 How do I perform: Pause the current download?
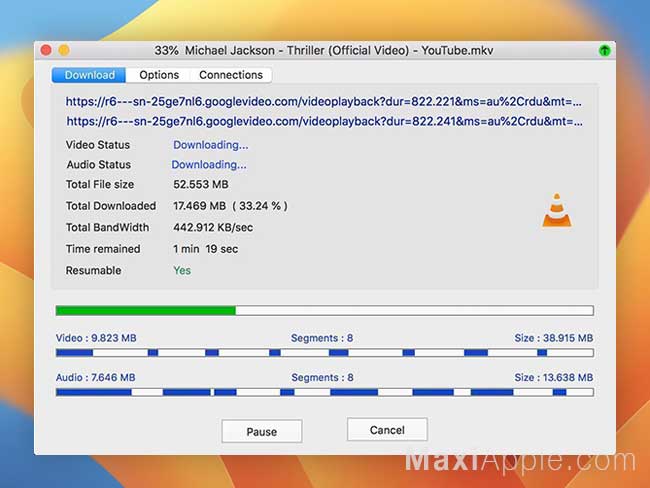(262, 432)
